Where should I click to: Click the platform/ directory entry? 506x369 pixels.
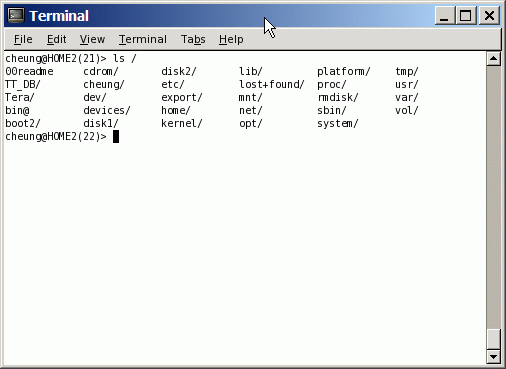(344, 71)
